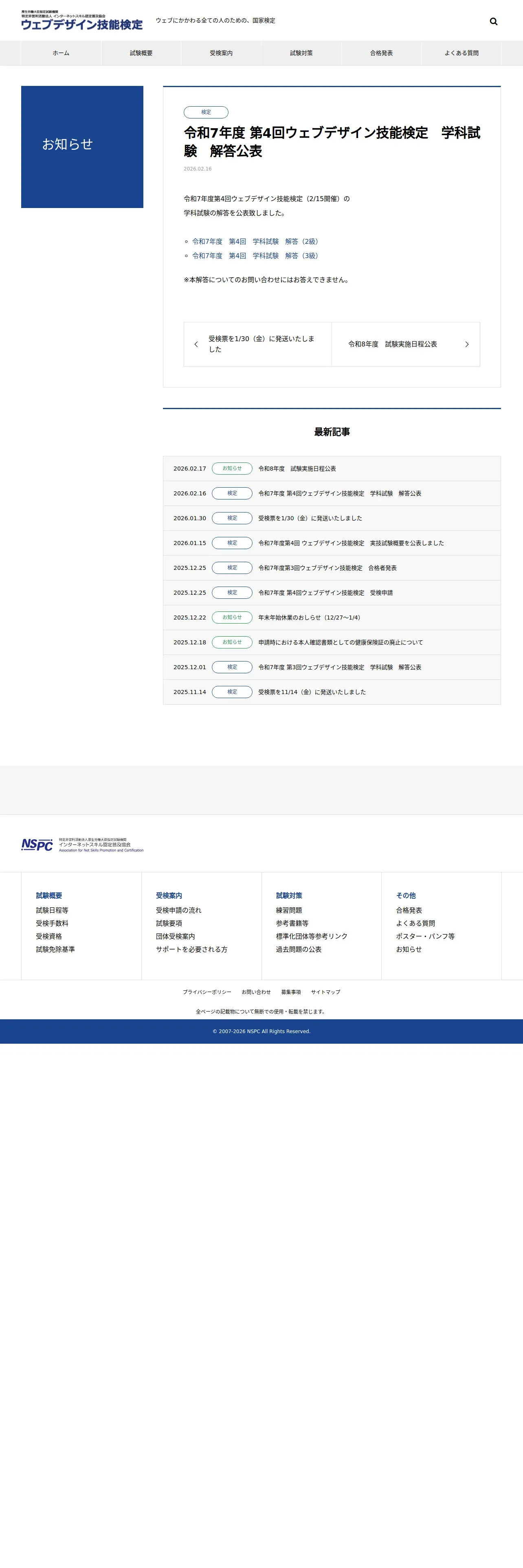Open list entry 受検票を1/30（金）に発送いたしました
523x1568 pixels.
(x=310, y=519)
